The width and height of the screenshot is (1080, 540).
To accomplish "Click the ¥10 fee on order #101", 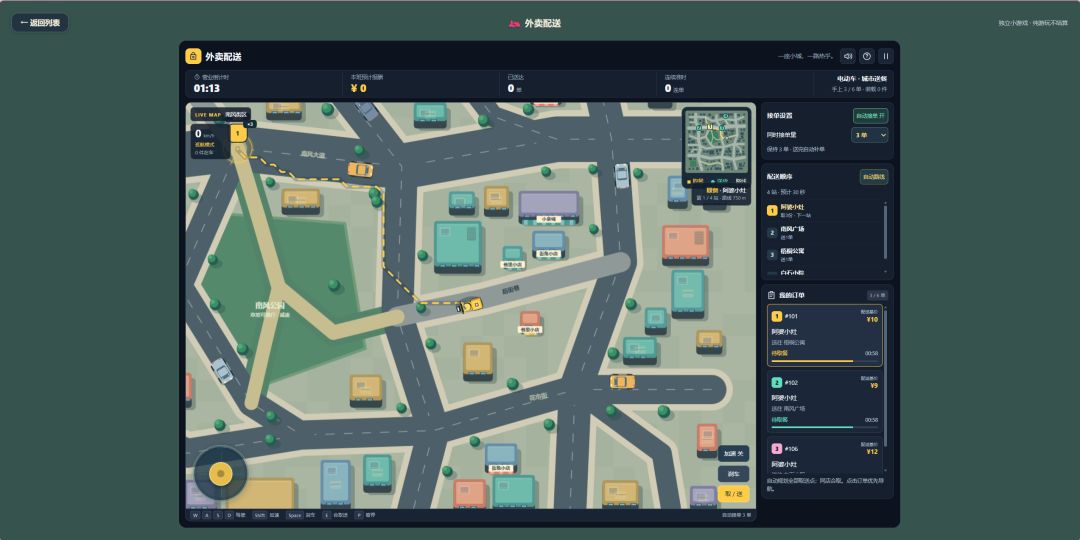I will (x=872, y=320).
